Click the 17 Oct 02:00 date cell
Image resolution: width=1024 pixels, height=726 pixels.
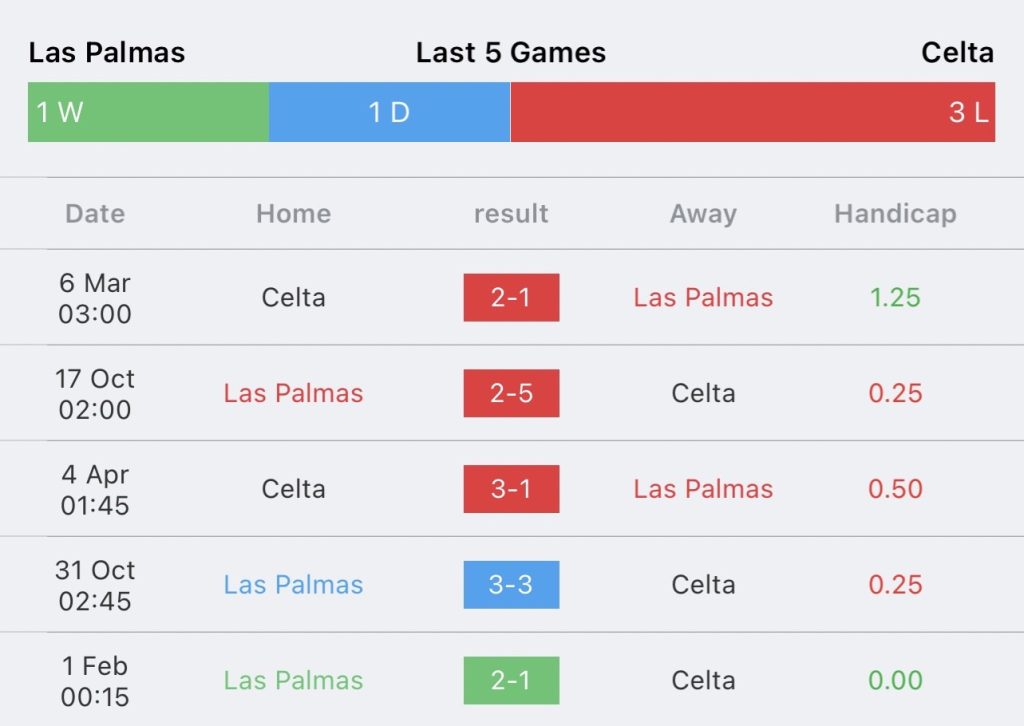tap(95, 394)
